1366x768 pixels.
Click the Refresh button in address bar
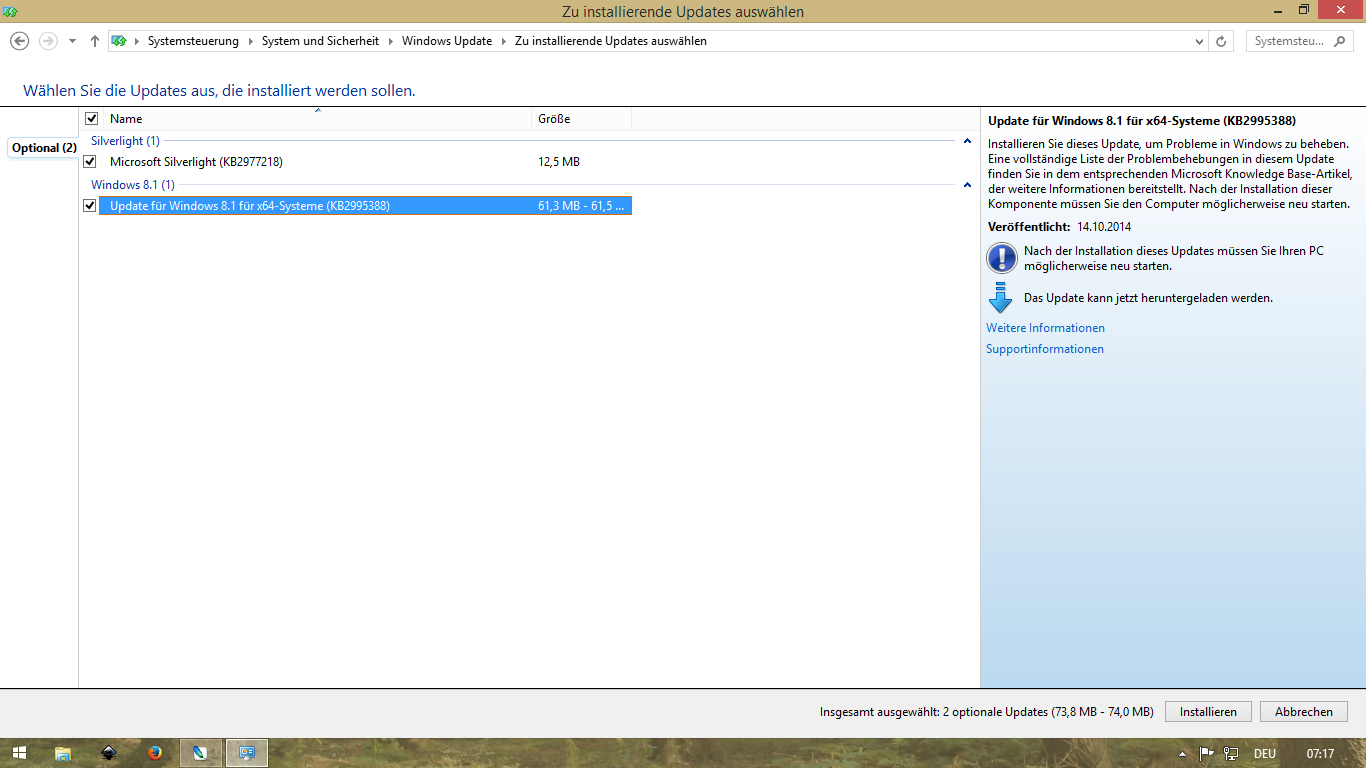click(x=1221, y=42)
